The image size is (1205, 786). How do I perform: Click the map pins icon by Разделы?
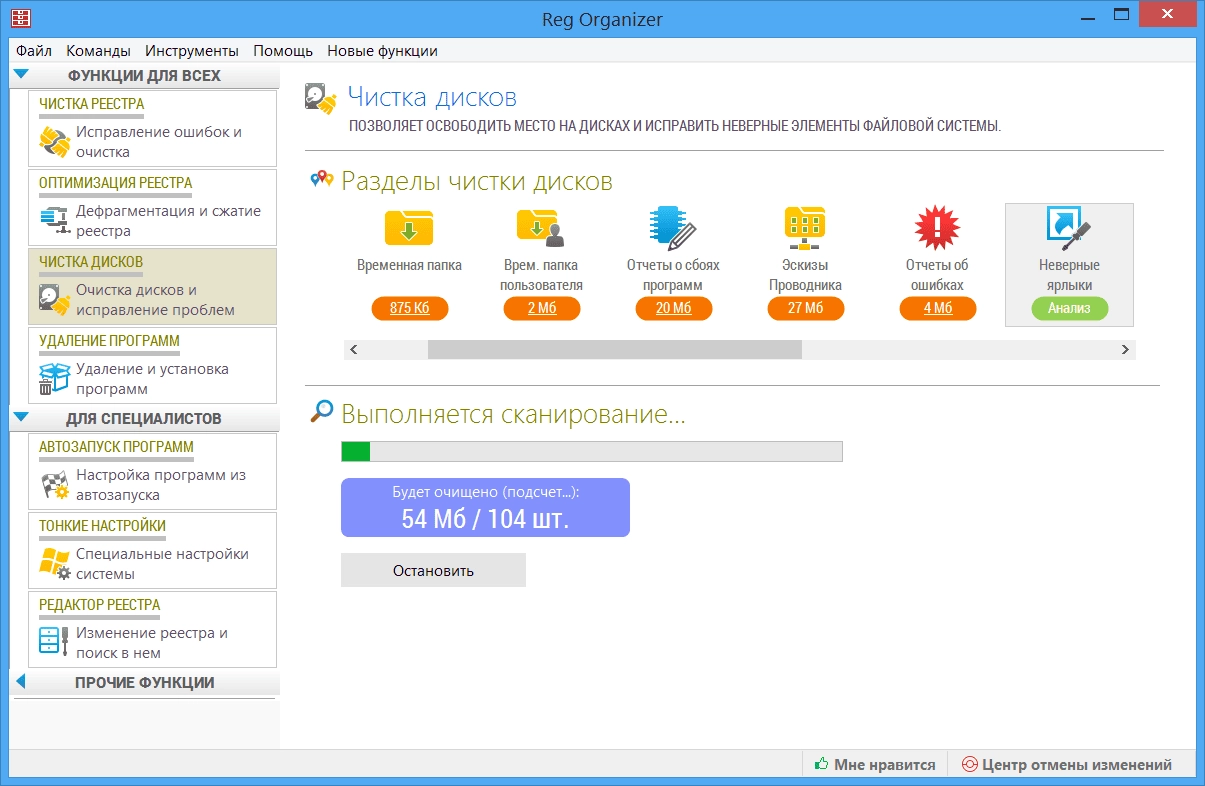[321, 180]
